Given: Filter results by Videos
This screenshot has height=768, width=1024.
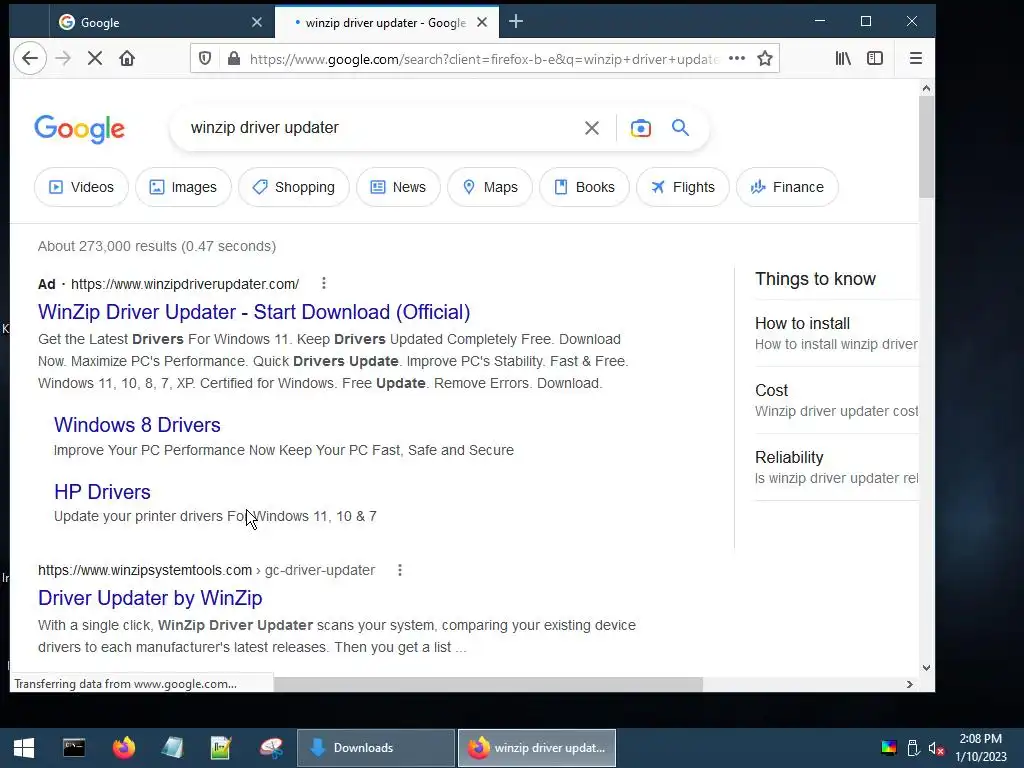Looking at the screenshot, I should tap(82, 187).
